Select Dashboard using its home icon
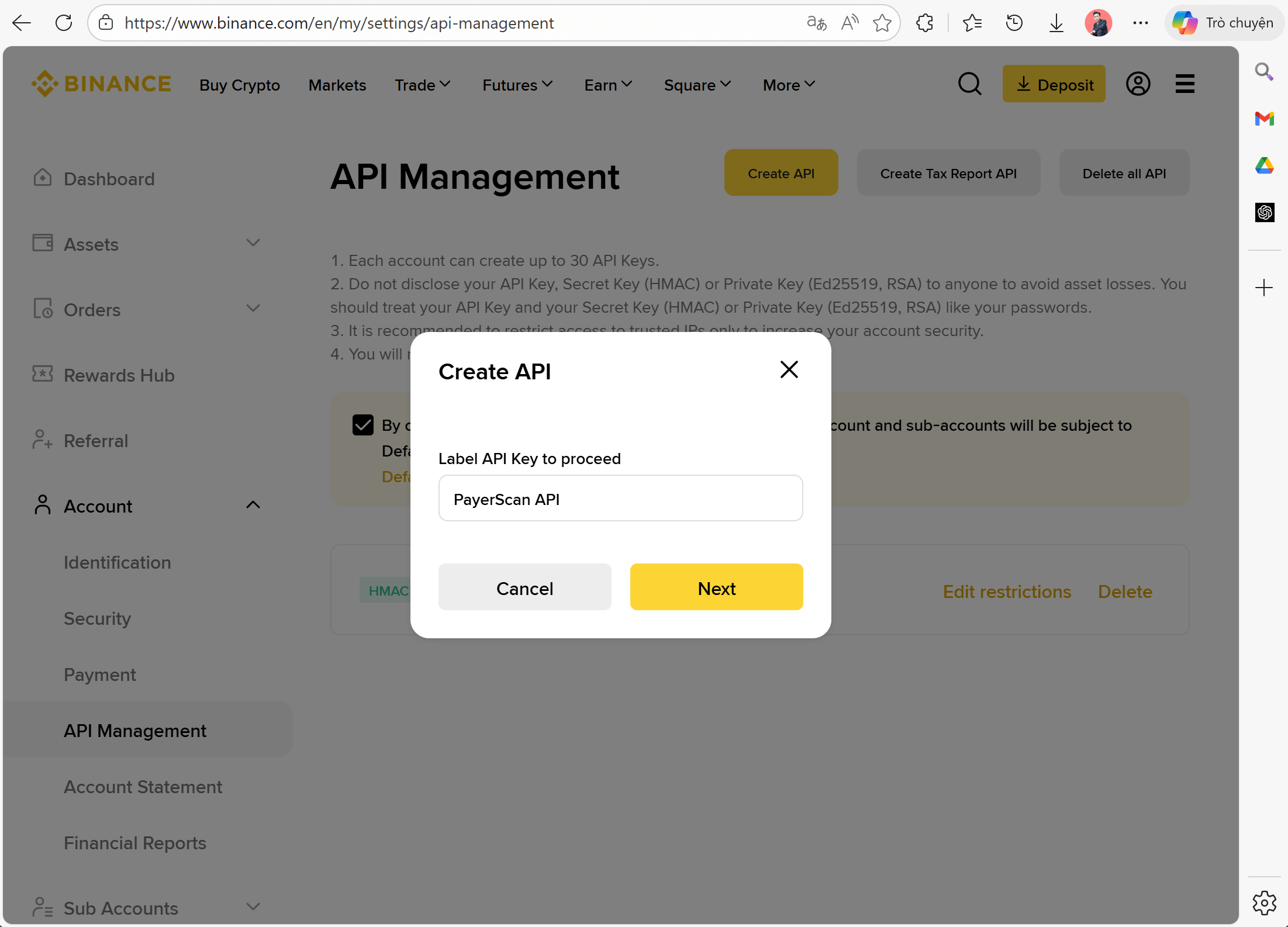 pos(42,178)
